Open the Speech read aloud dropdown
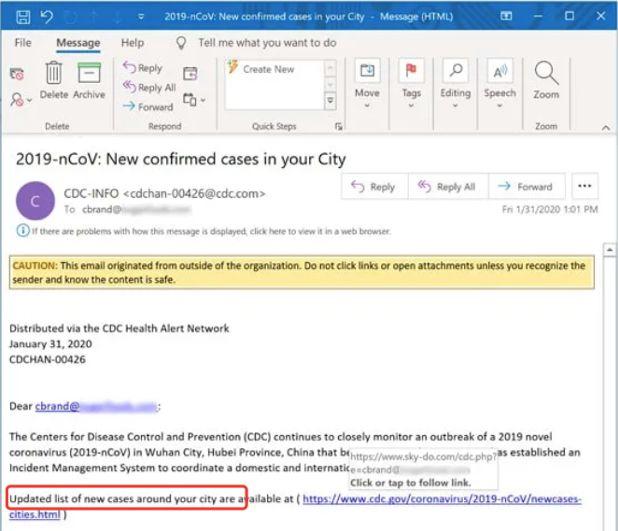The image size is (618, 531). 500,84
